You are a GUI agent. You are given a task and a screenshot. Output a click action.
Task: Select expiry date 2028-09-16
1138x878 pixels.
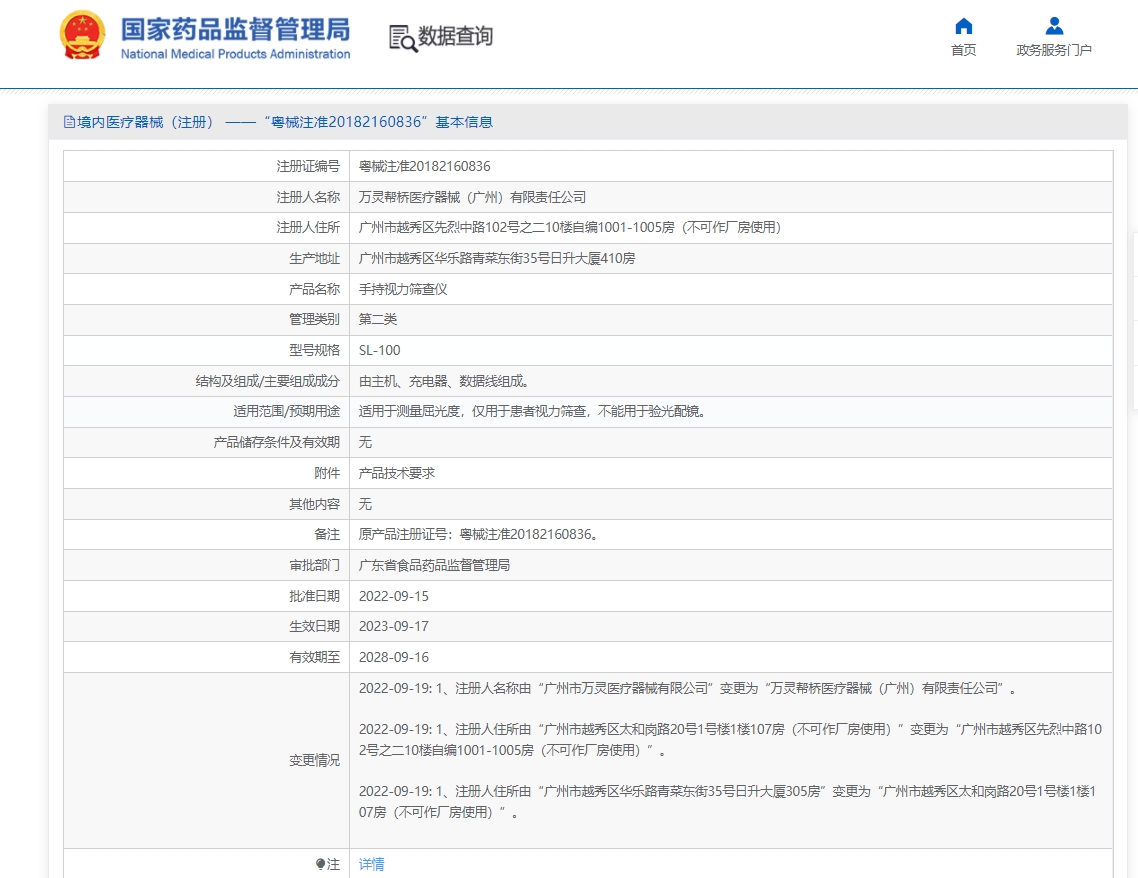(x=393, y=657)
